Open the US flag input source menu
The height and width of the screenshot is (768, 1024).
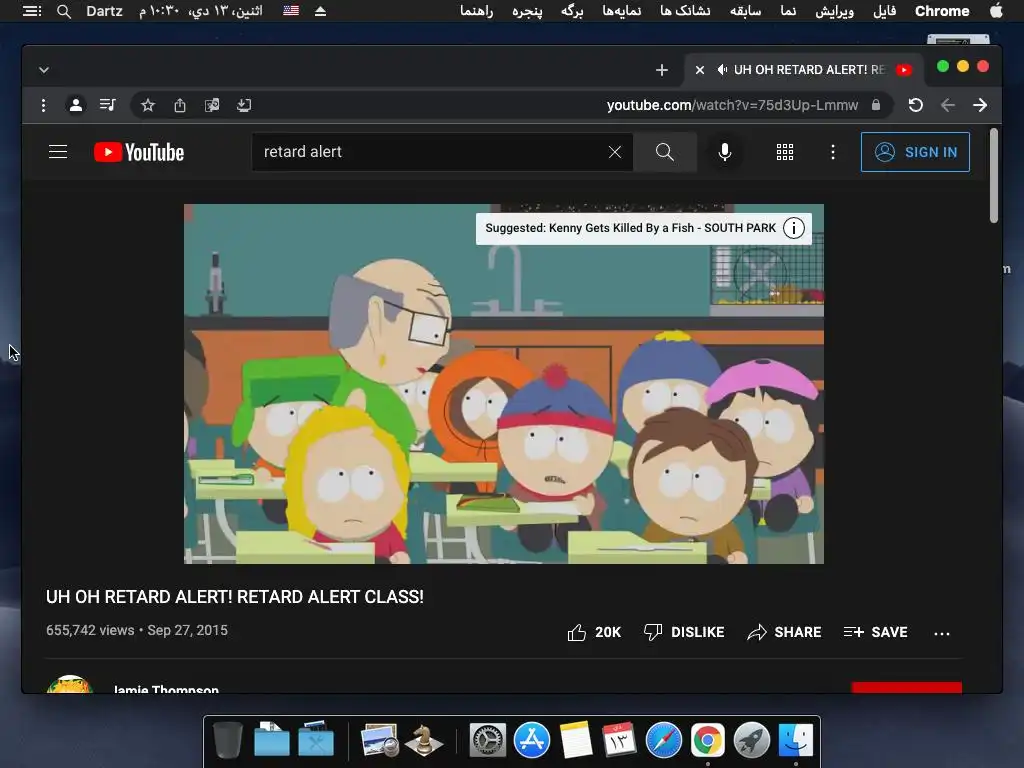[x=291, y=11]
